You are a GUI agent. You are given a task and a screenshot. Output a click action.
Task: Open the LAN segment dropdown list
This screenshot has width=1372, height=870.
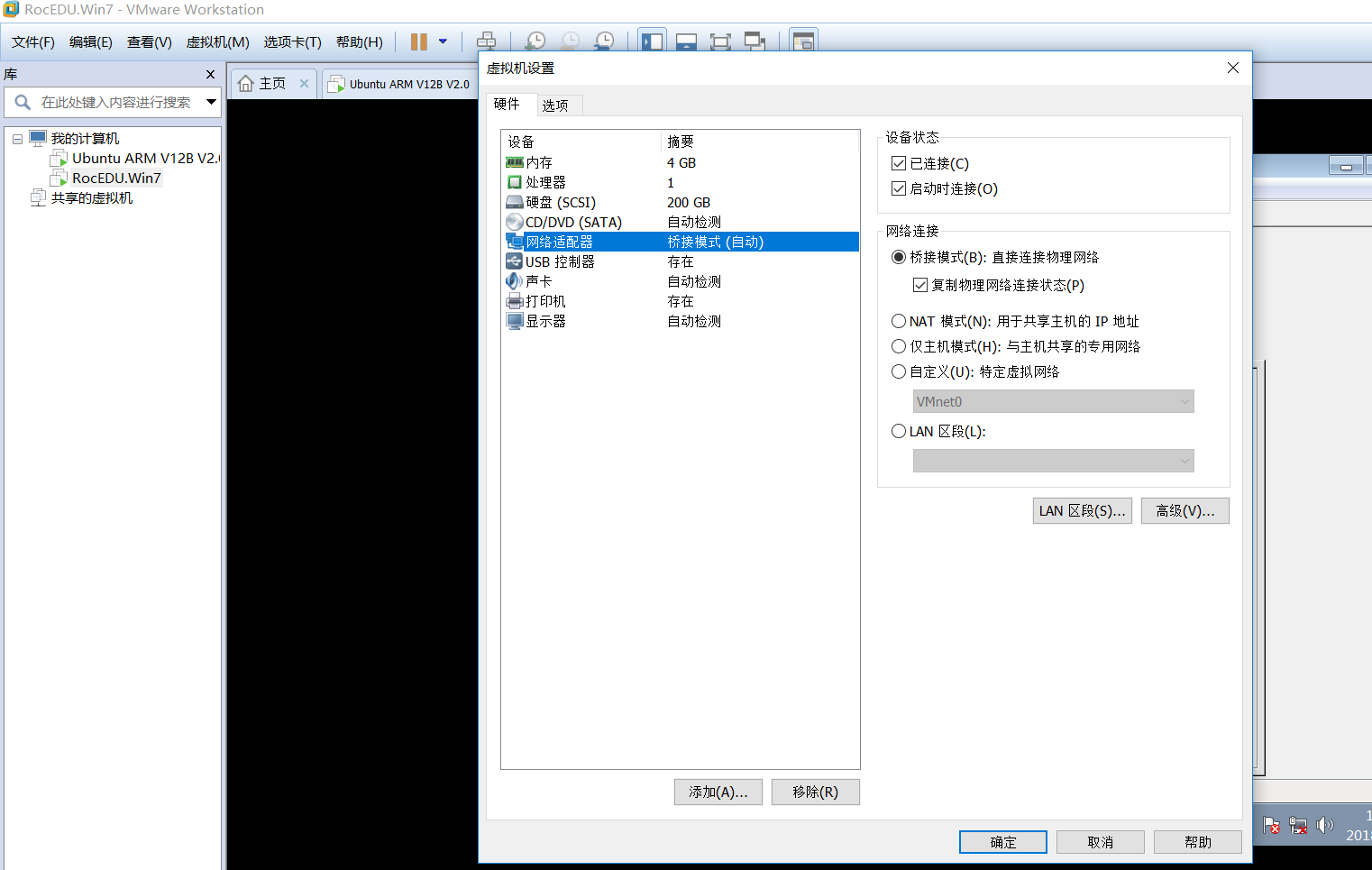1053,461
